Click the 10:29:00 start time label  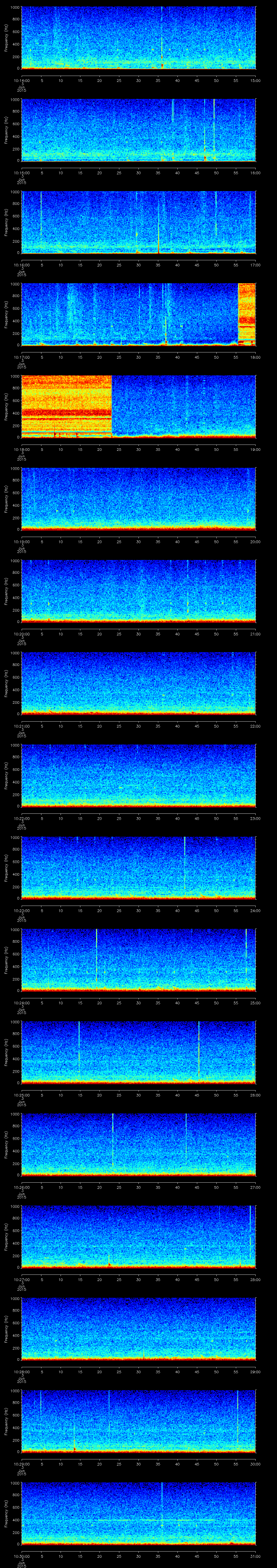(21, 1463)
